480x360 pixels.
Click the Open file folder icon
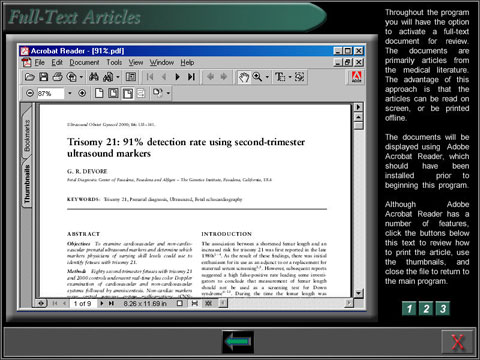coord(29,77)
